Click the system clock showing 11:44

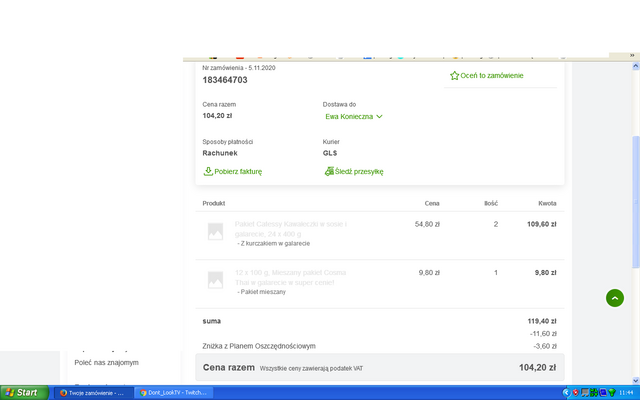(x=627, y=393)
